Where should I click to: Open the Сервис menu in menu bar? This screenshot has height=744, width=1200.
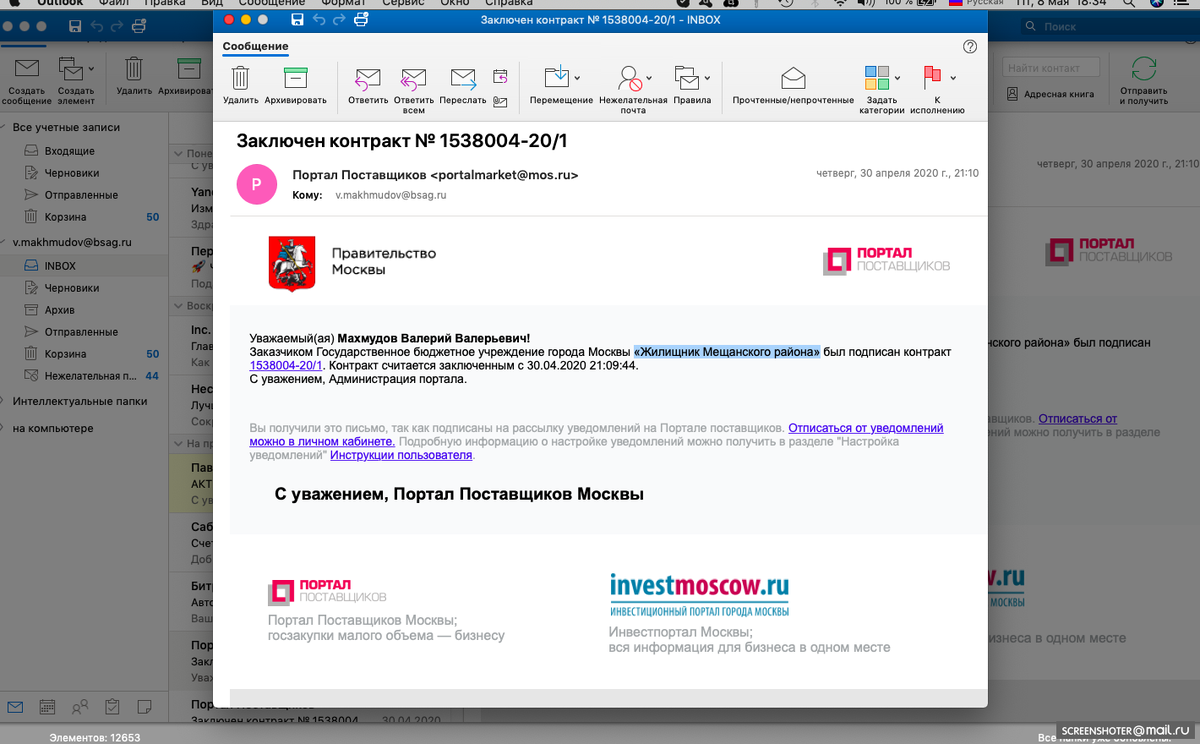point(405,4)
